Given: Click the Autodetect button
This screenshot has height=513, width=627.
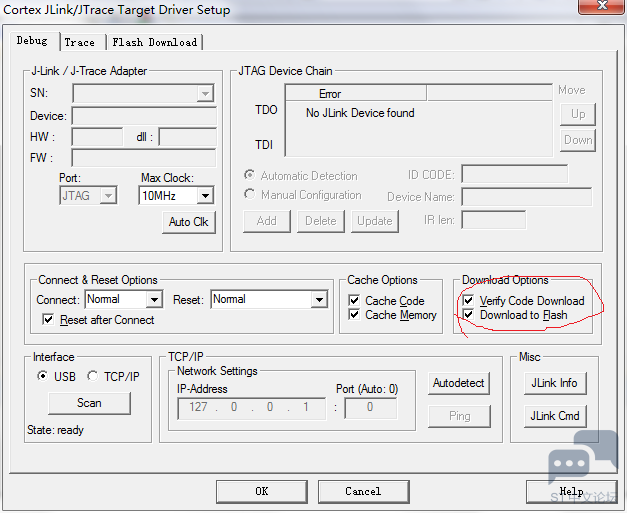Looking at the screenshot, I should pyautogui.click(x=459, y=383).
